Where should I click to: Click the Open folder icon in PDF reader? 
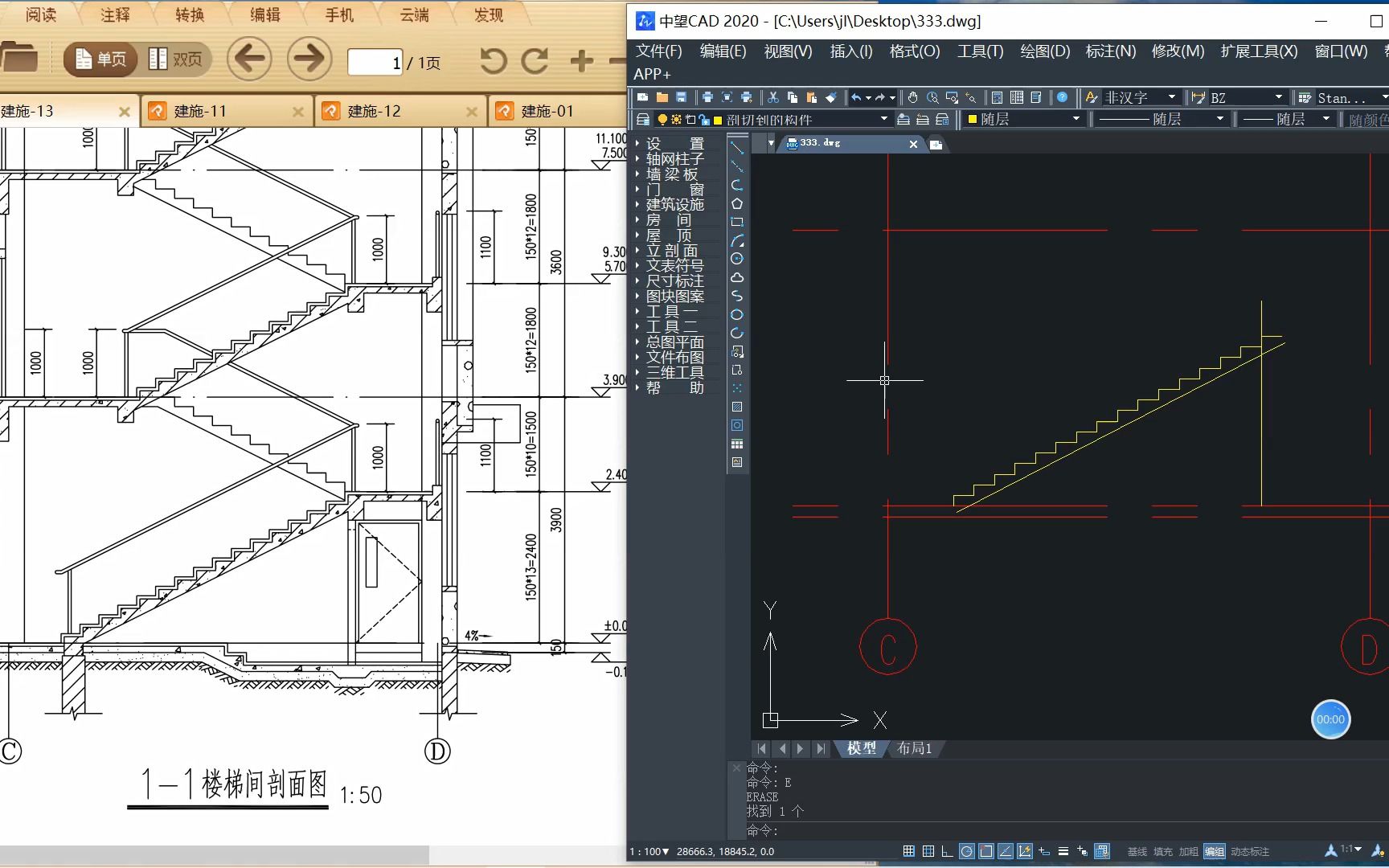point(19,58)
